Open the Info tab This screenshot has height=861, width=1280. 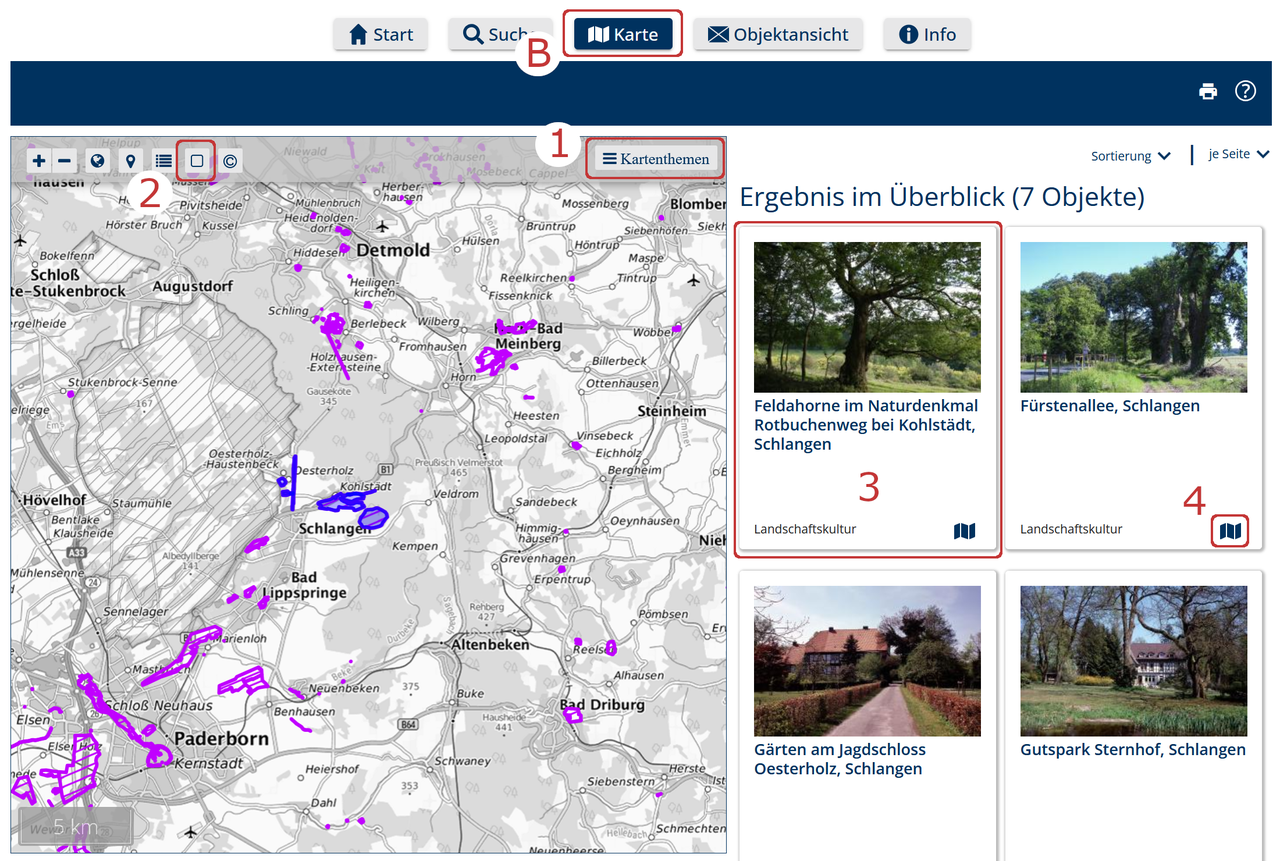927,34
